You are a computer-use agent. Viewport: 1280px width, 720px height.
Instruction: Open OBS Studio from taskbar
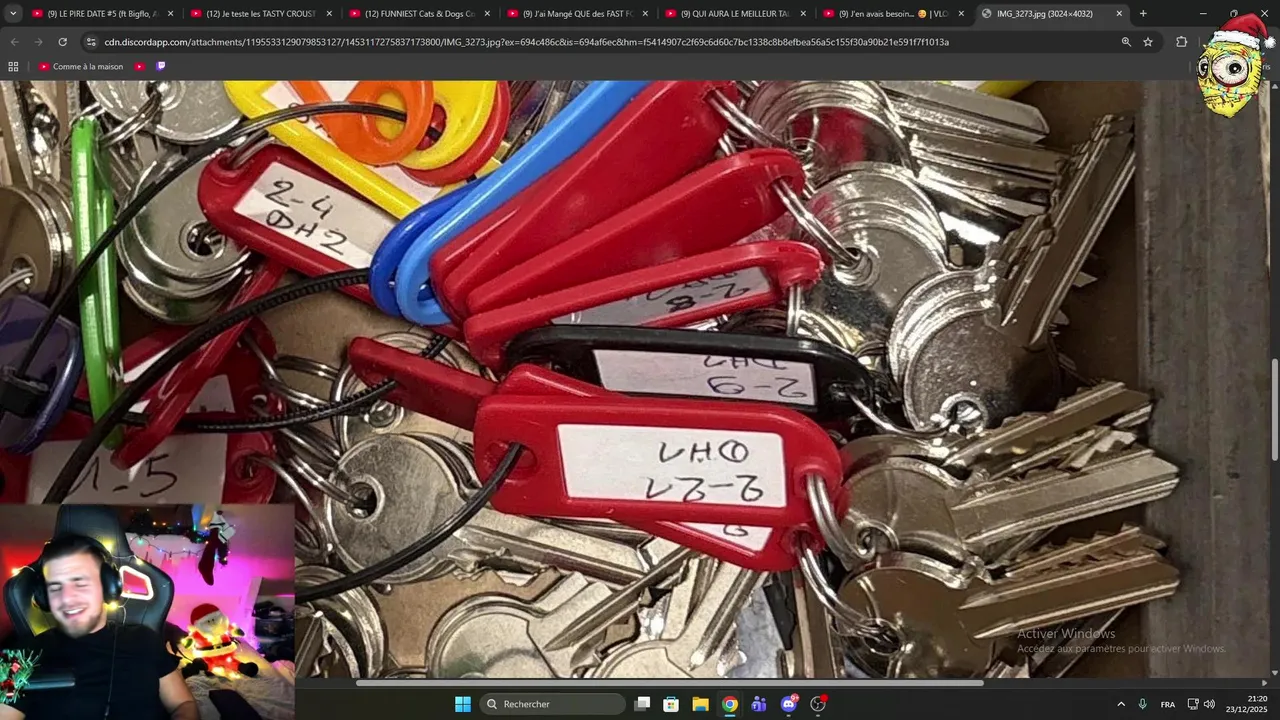coord(818,704)
